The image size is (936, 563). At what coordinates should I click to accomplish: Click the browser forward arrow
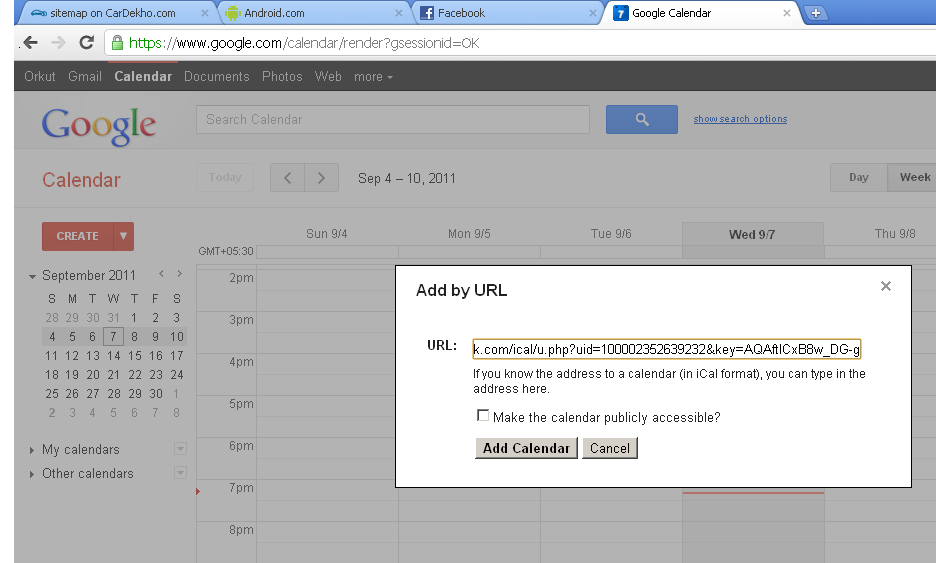(58, 42)
